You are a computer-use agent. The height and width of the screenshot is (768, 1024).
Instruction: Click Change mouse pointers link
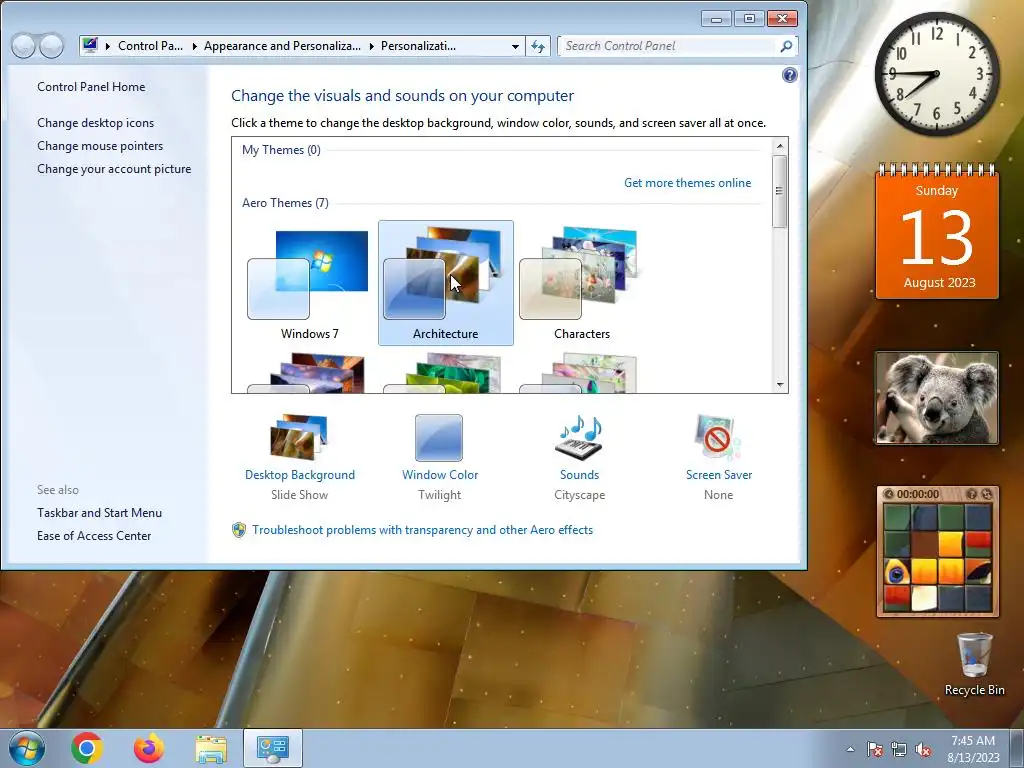100,146
